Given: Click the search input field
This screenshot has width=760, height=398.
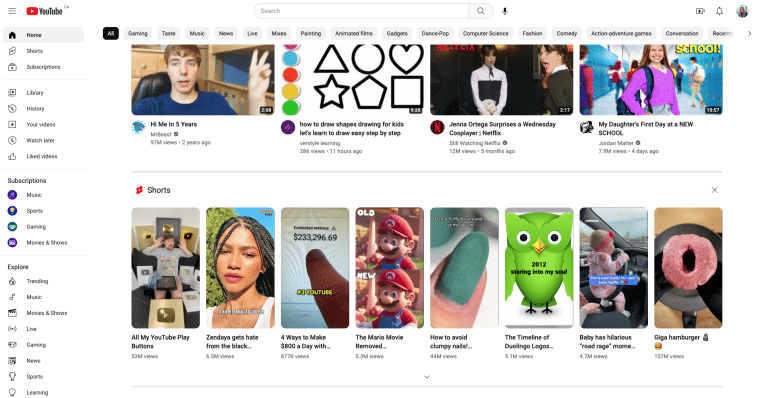Looking at the screenshot, I should (x=361, y=11).
